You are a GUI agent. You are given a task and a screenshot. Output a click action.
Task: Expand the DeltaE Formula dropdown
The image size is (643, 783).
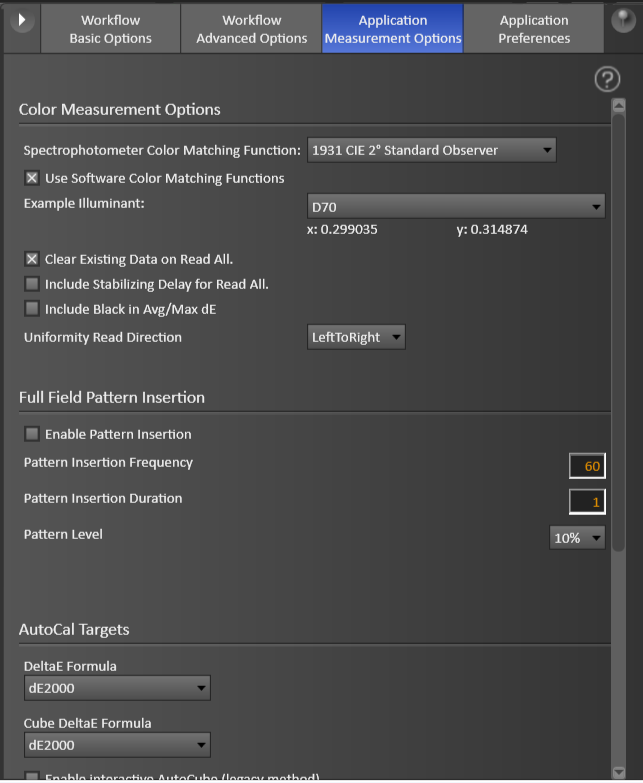pyautogui.click(x=117, y=688)
